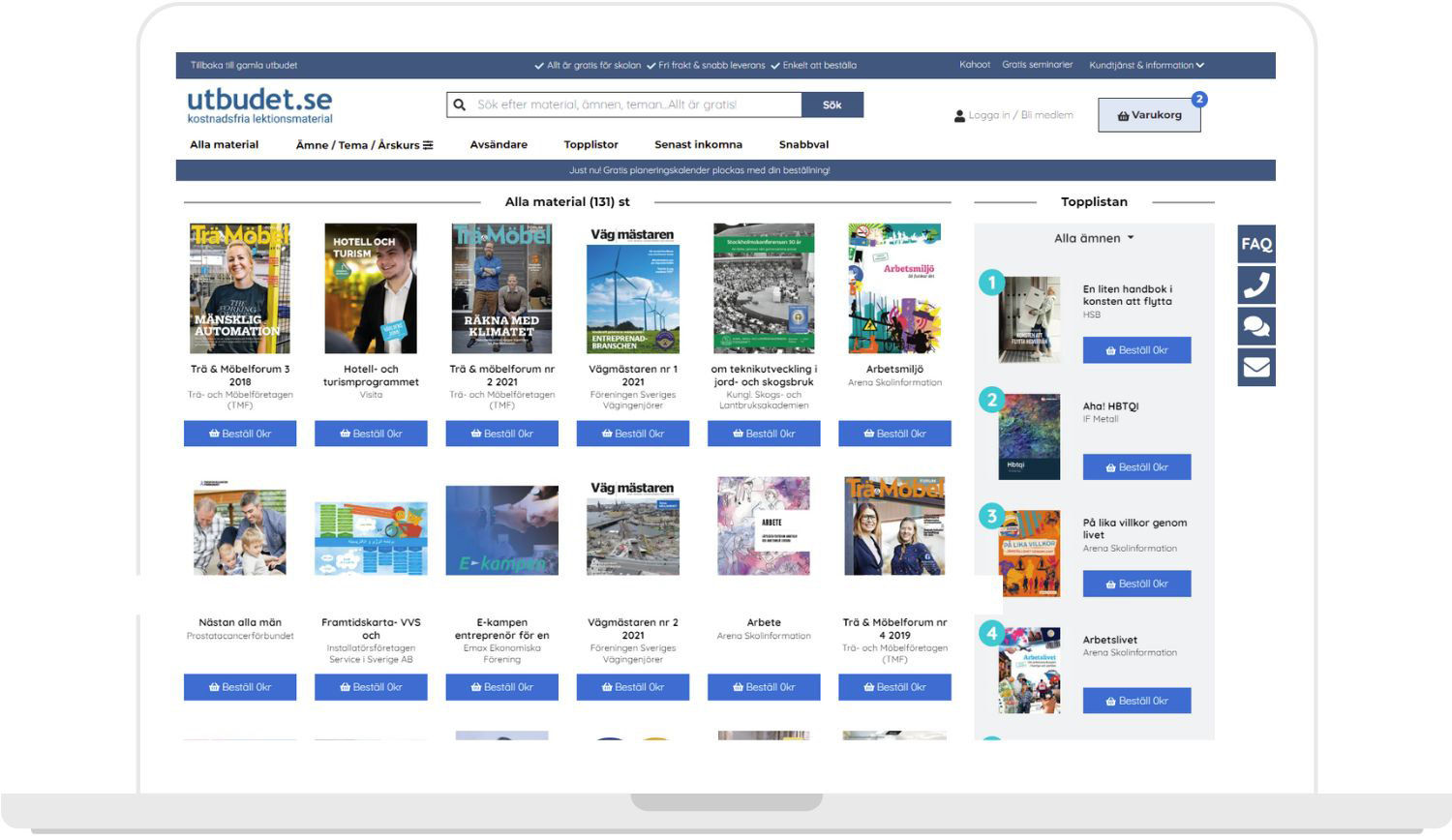The height and width of the screenshot is (840, 1452).
Task: Open the Varukorg cart button
Action: tap(1149, 115)
